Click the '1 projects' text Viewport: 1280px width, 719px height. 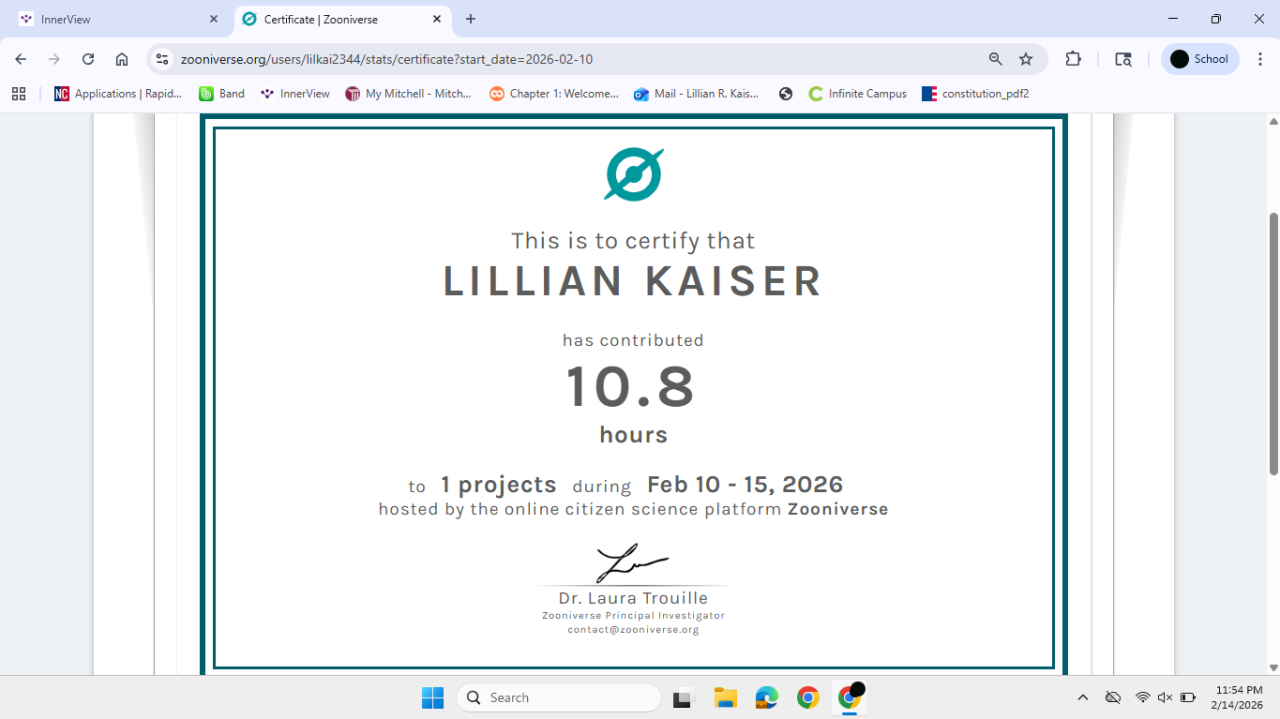coord(498,485)
